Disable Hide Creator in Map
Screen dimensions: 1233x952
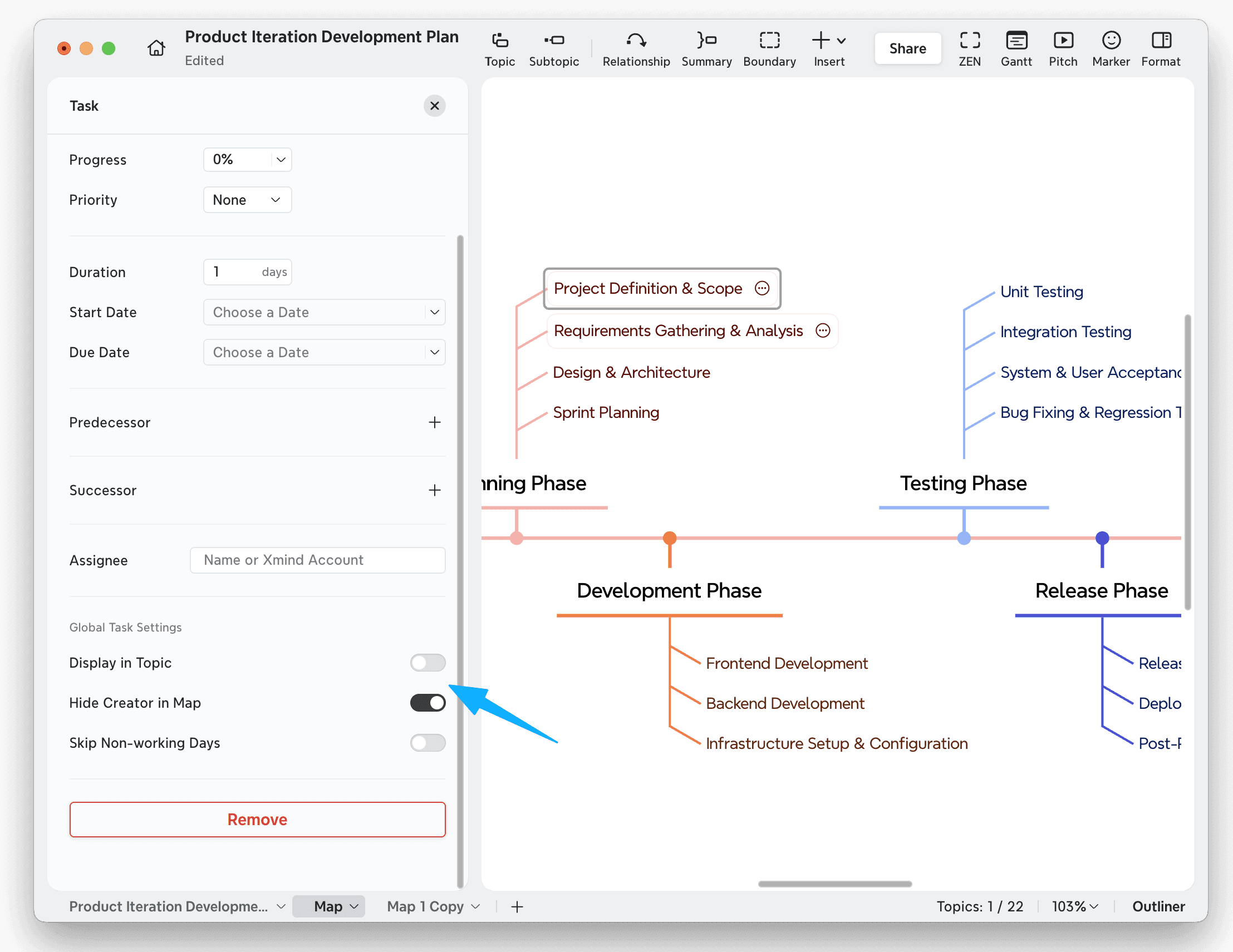point(428,703)
